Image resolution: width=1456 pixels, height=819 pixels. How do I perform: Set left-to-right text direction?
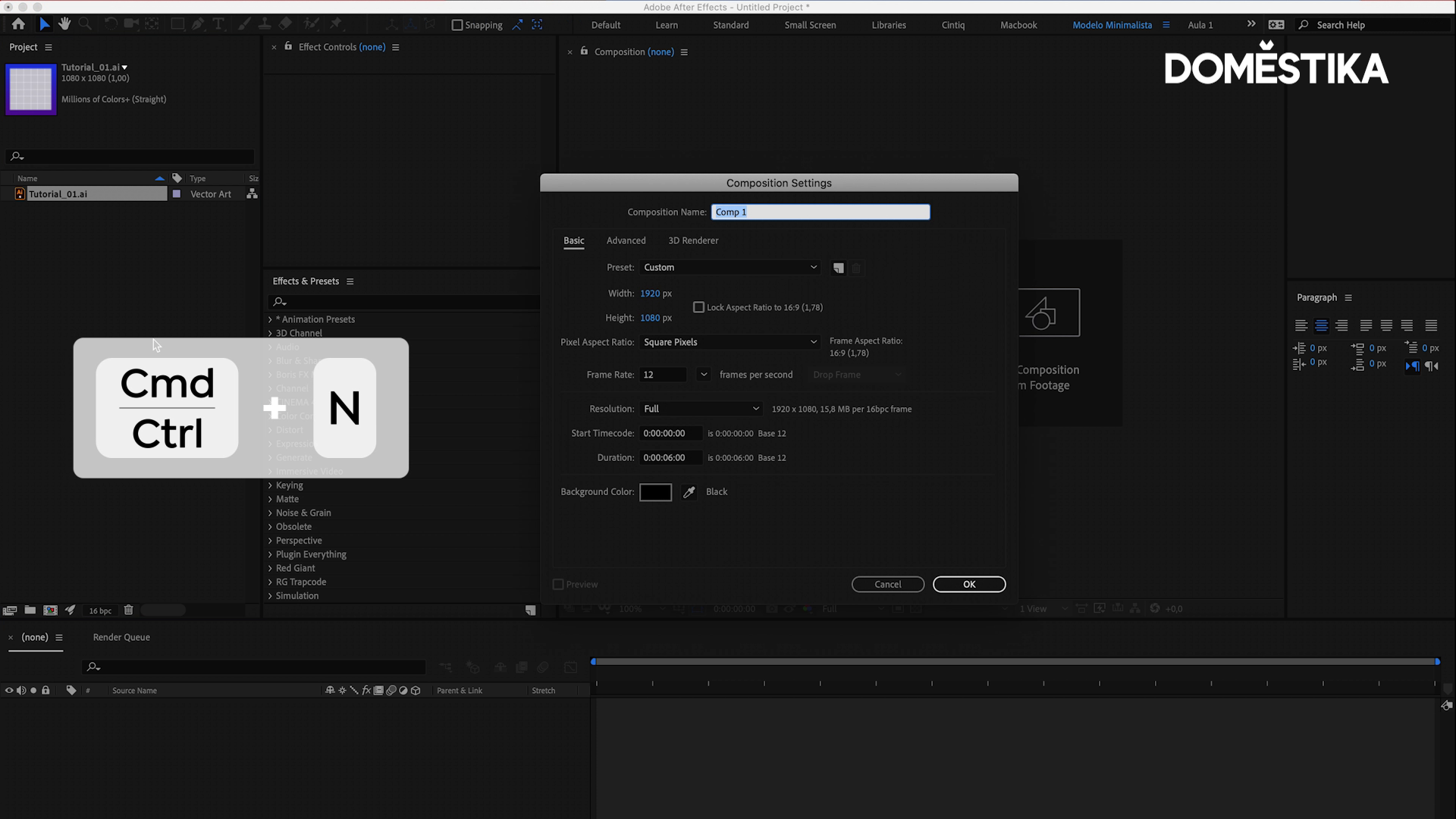pos(1412,366)
